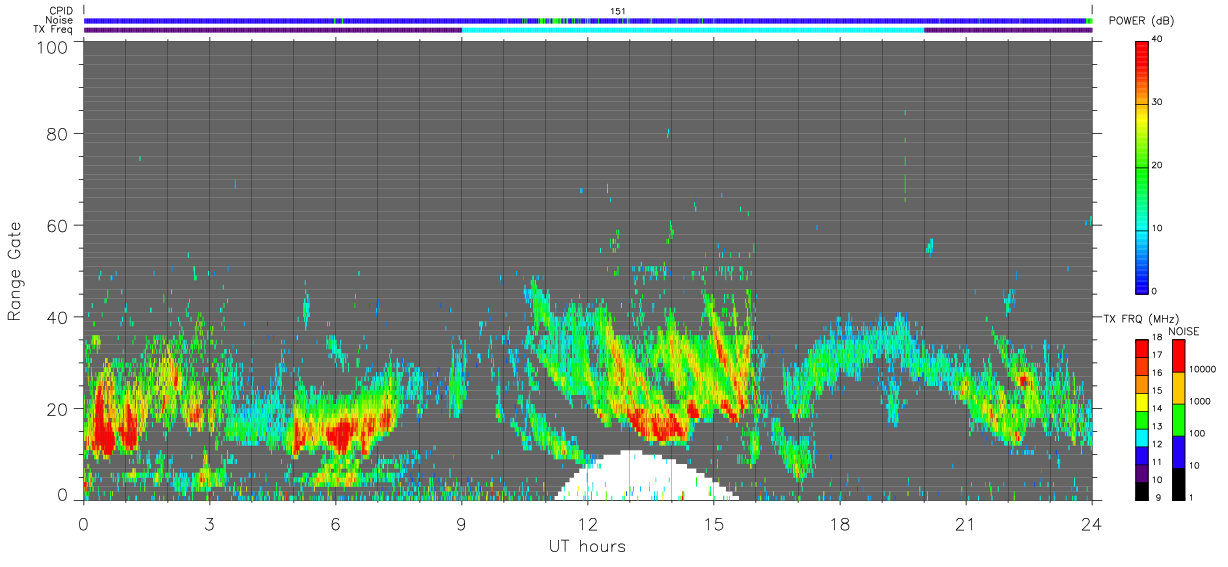
Task: Select the CPID value 151
Action: coord(618,11)
